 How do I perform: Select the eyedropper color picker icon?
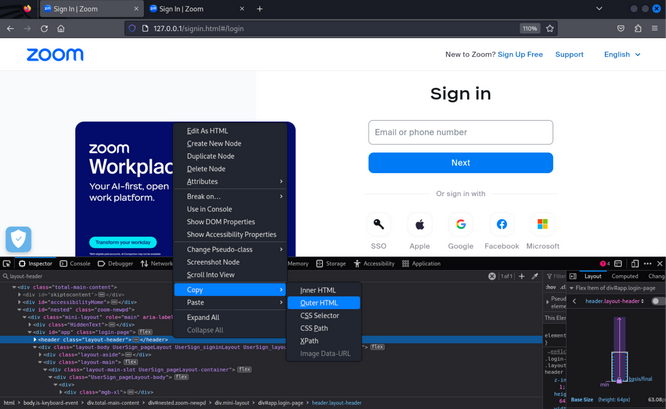535,276
